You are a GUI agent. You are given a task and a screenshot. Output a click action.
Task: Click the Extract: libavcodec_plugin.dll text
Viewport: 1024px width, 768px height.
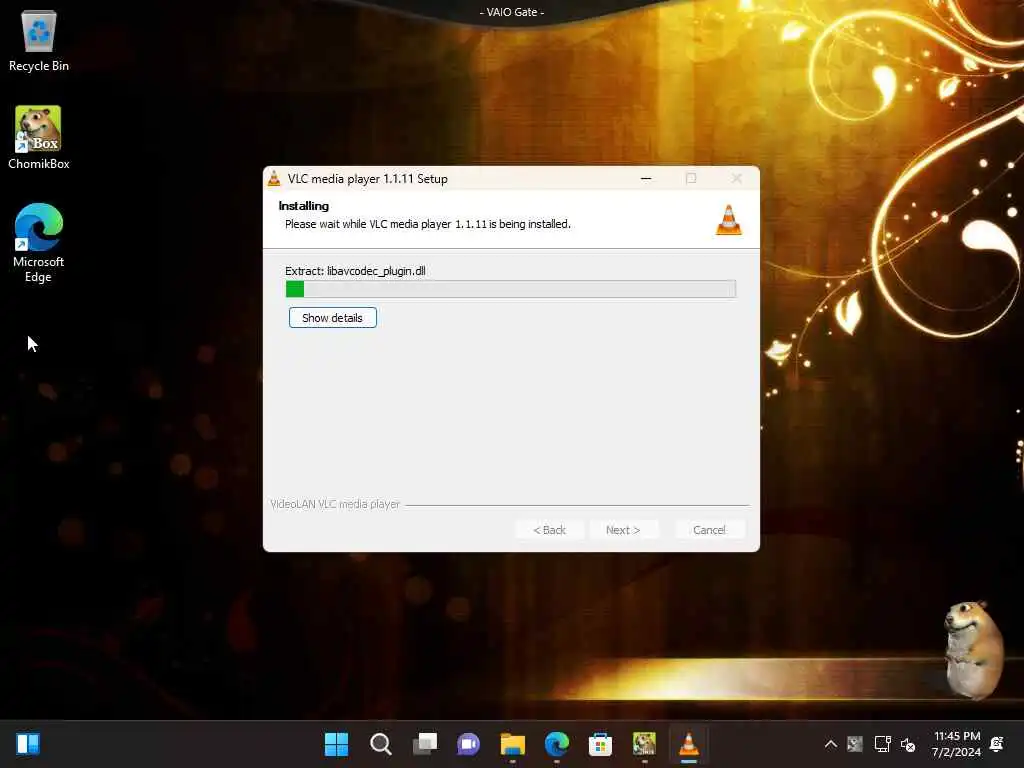pyautogui.click(x=355, y=271)
